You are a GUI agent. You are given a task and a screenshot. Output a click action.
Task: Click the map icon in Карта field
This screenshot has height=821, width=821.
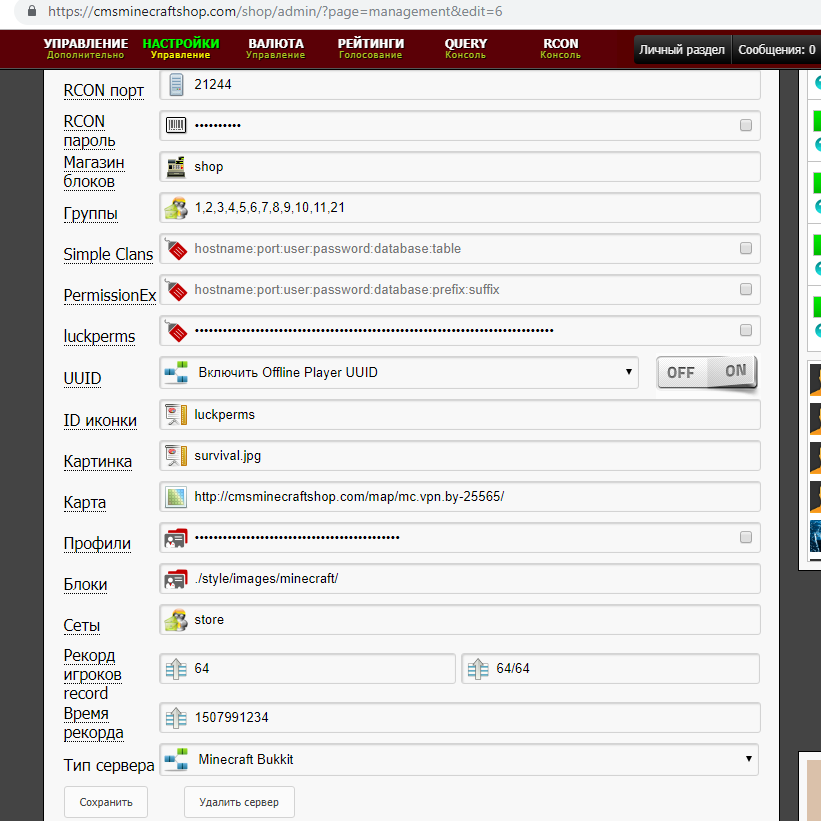177,496
